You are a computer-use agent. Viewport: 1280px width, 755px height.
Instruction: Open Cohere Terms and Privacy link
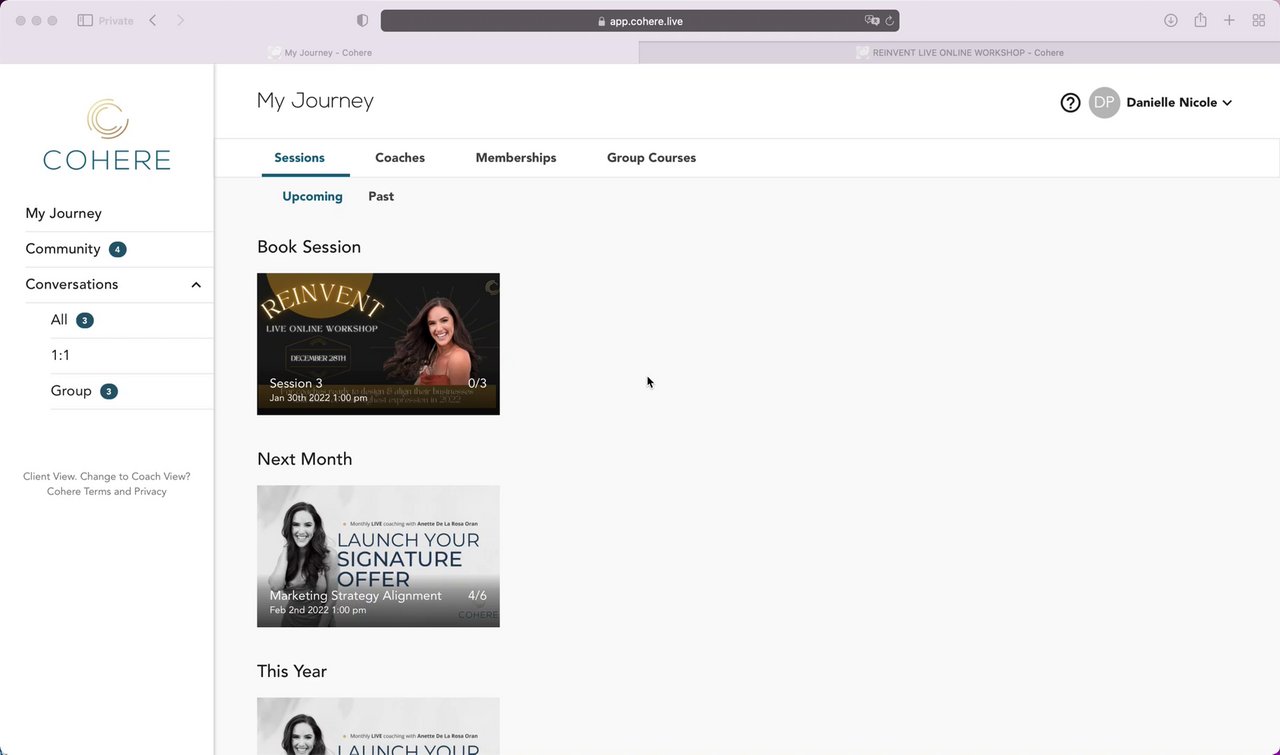[107, 492]
